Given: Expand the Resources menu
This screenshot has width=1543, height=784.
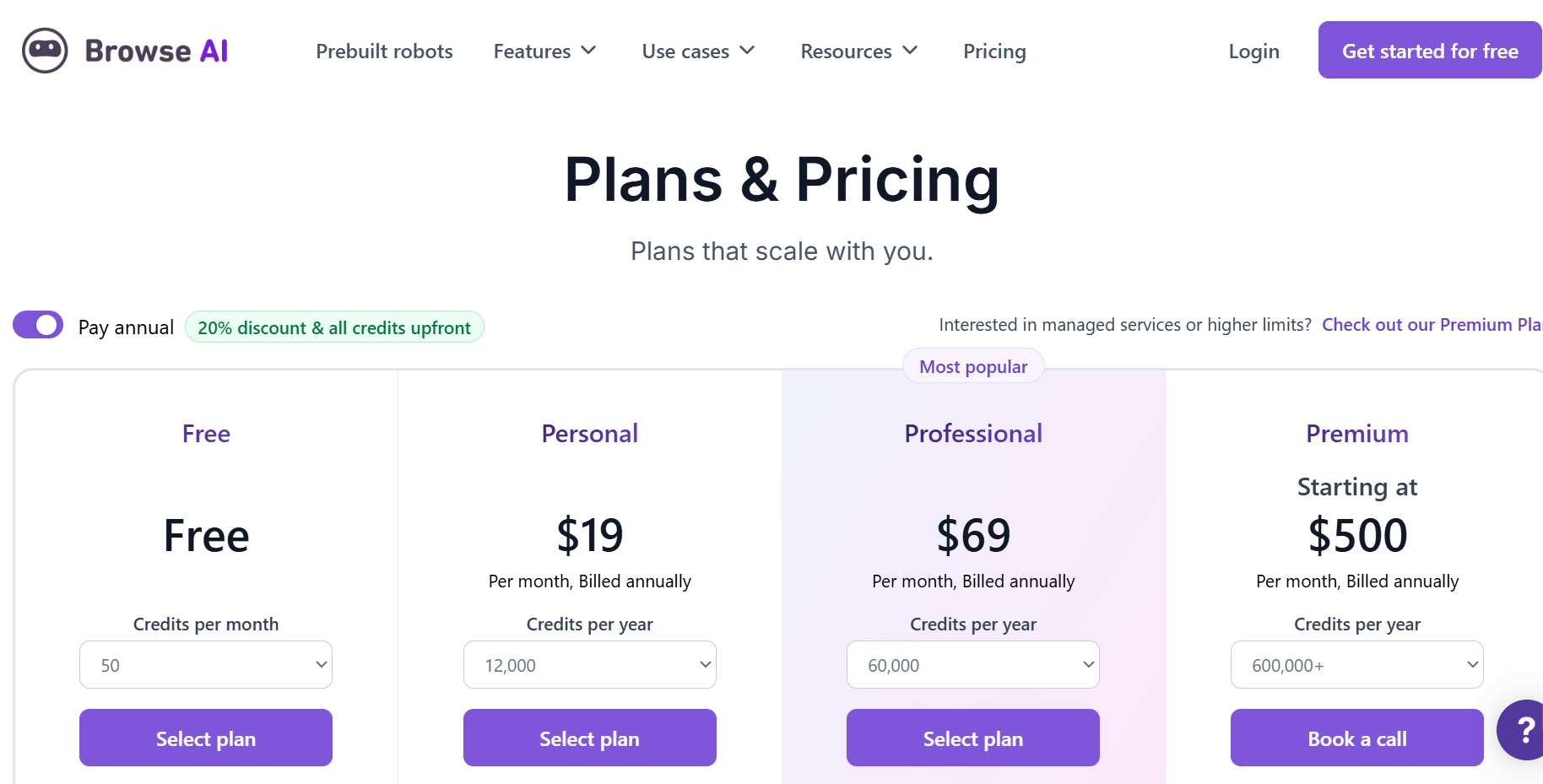Looking at the screenshot, I should click(858, 51).
